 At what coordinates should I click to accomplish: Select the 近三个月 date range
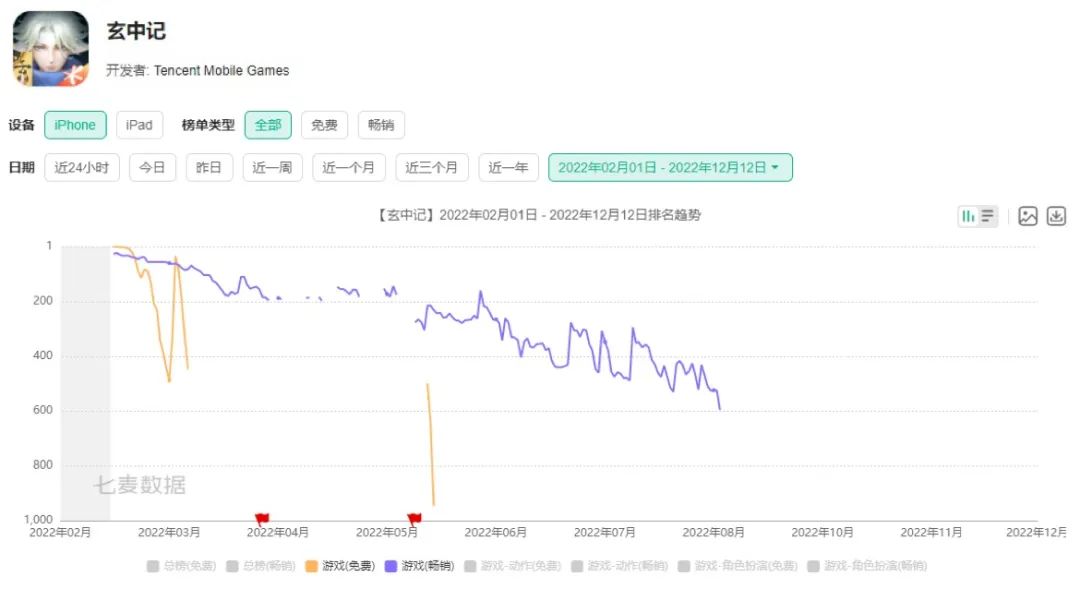tap(432, 167)
